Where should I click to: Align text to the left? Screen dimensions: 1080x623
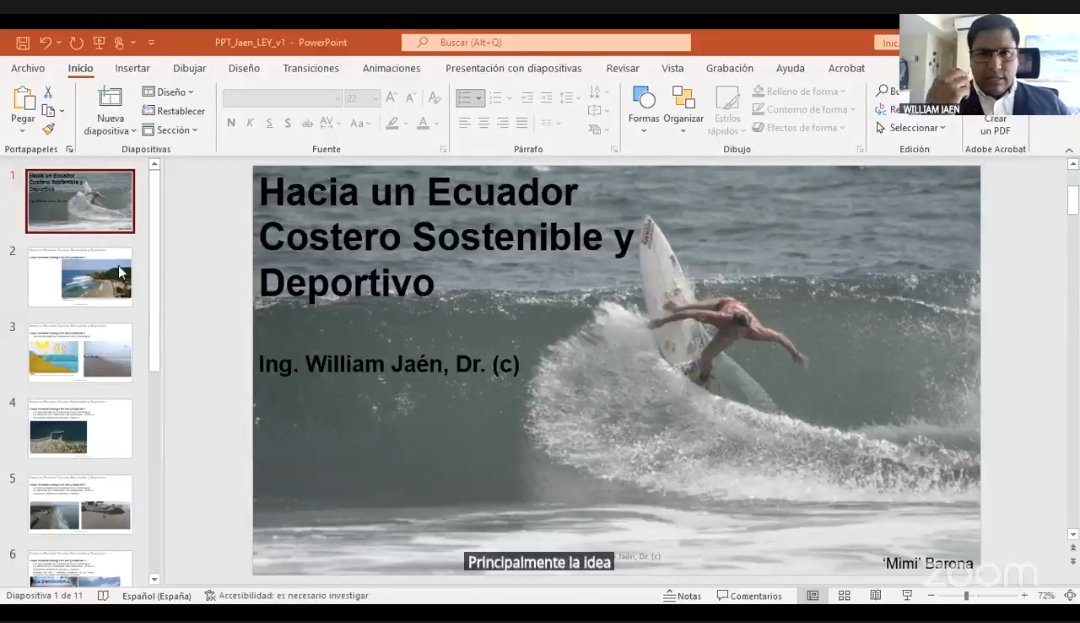coord(465,123)
